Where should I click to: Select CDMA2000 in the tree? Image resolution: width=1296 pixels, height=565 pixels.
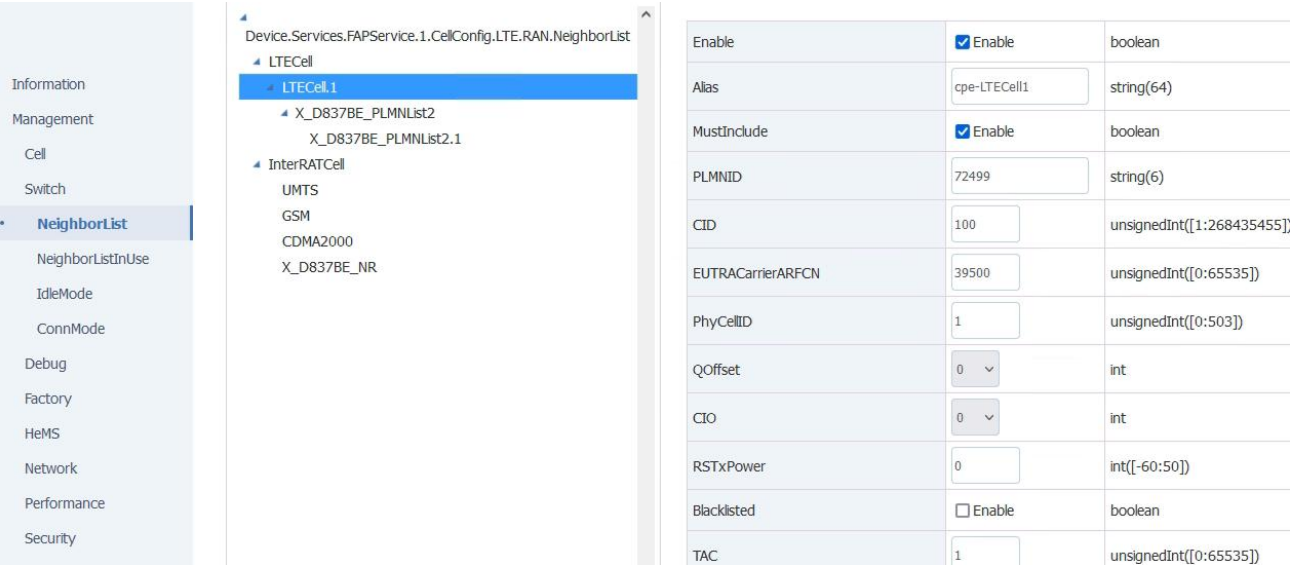point(317,241)
